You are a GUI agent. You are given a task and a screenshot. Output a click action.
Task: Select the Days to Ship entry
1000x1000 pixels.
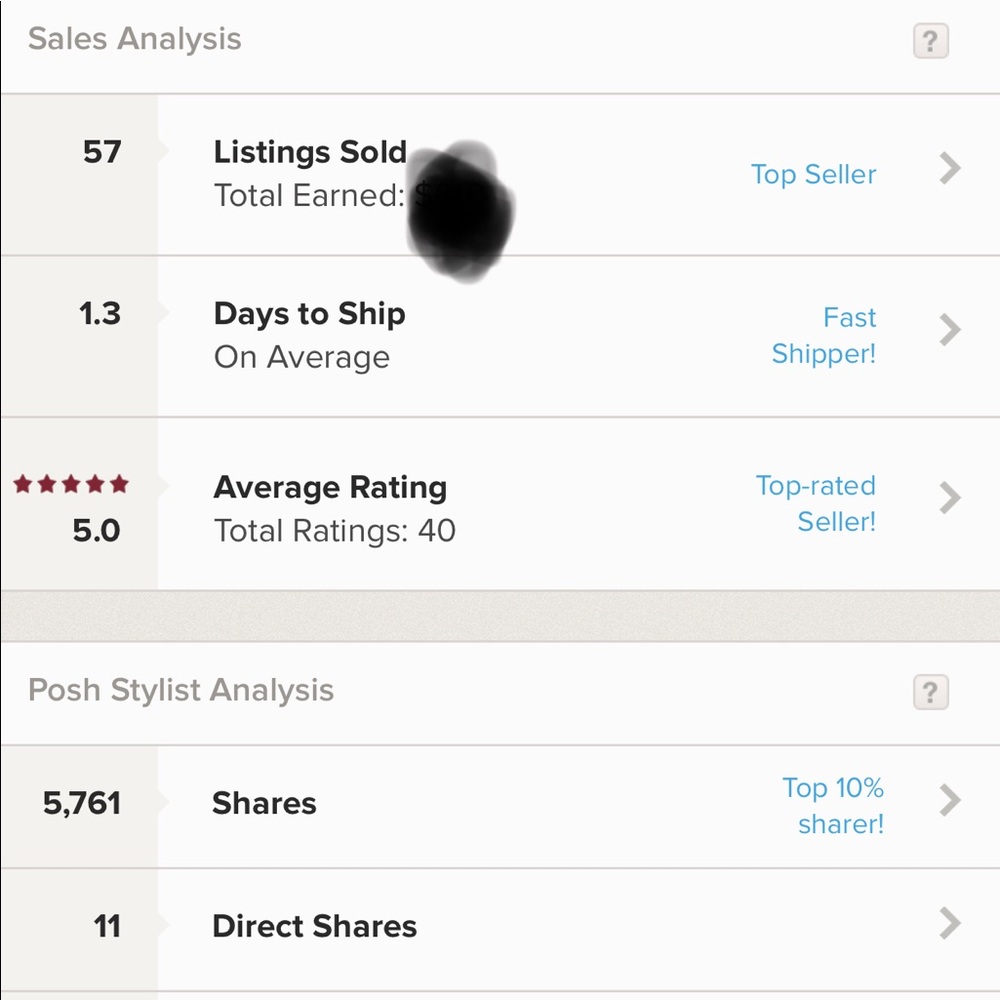tap(500, 336)
